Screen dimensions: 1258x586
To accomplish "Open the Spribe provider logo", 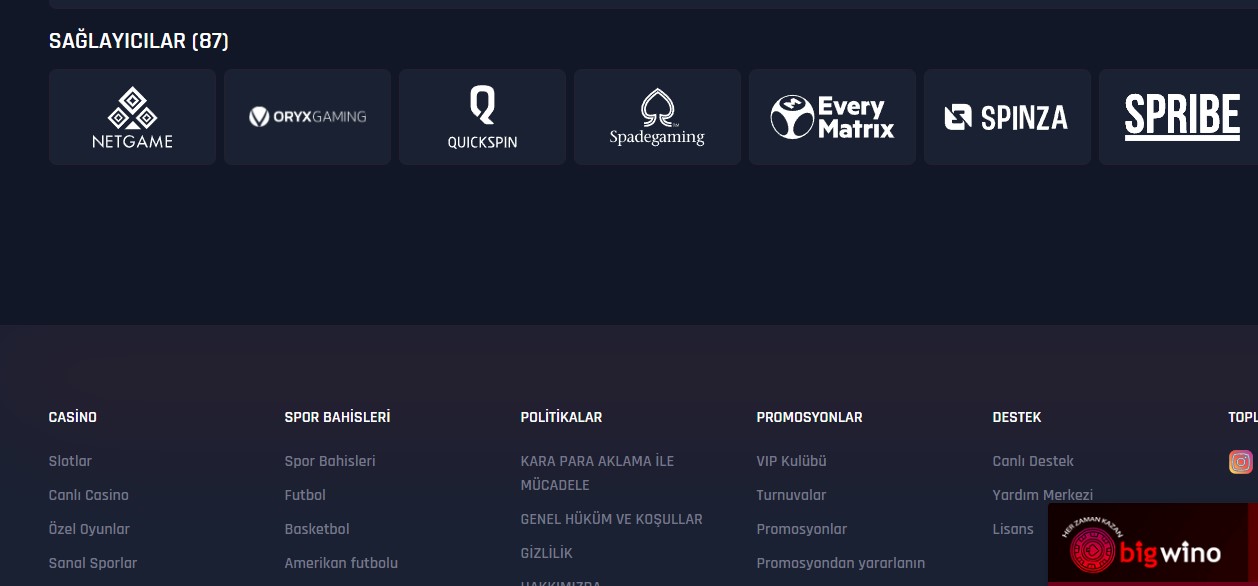I will tap(1180, 117).
